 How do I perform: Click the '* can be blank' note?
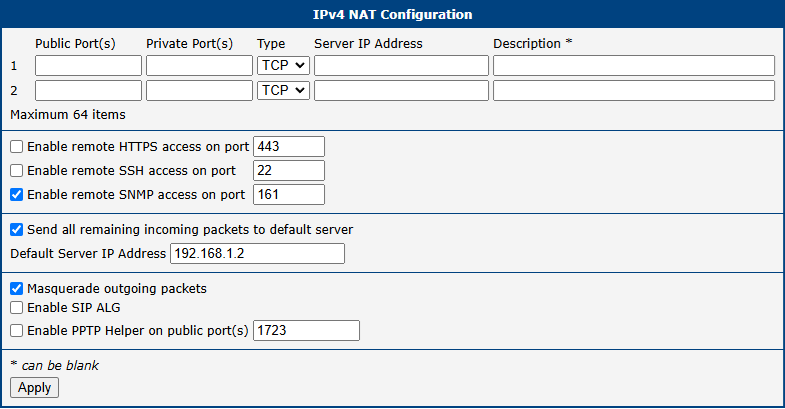tap(55, 365)
